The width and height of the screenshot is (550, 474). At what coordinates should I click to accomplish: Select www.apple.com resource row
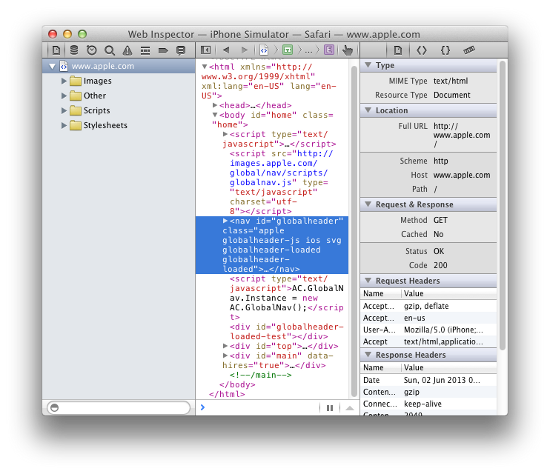tap(119, 66)
